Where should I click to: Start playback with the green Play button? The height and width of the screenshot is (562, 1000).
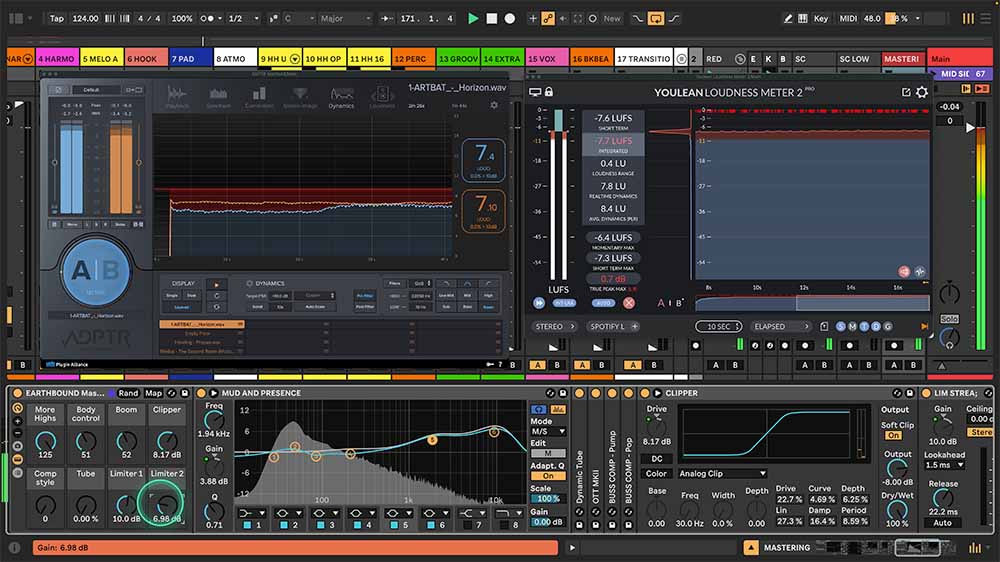(473, 18)
